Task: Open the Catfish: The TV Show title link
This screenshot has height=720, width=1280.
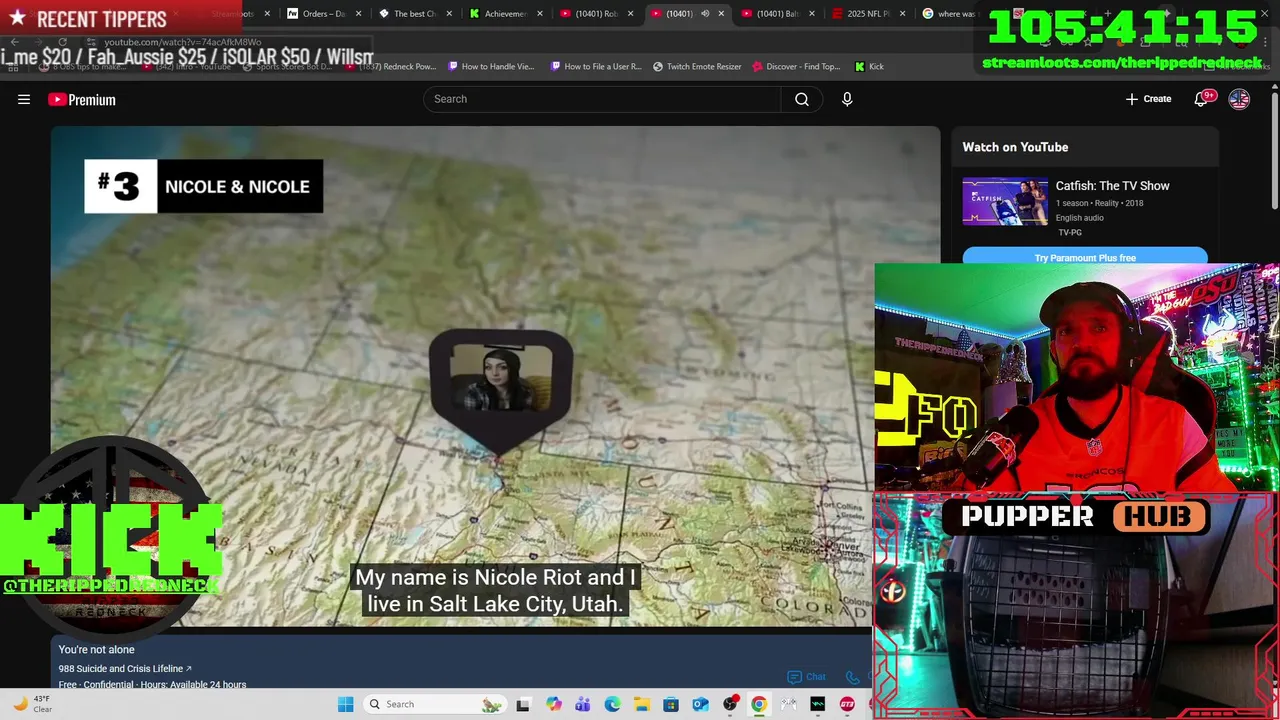Action: pos(1112,186)
